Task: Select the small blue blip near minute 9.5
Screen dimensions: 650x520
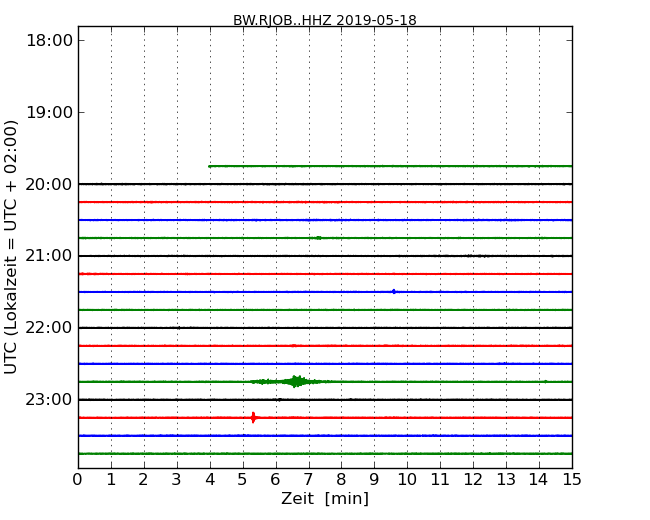Action: 394,292
